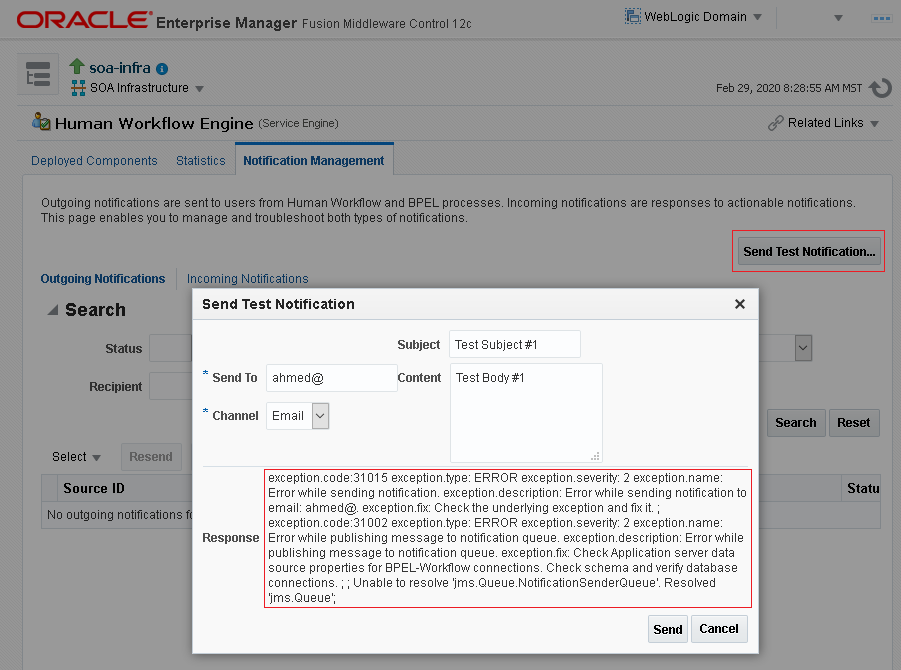Click the Human Workflow Engine icon

(x=41, y=123)
